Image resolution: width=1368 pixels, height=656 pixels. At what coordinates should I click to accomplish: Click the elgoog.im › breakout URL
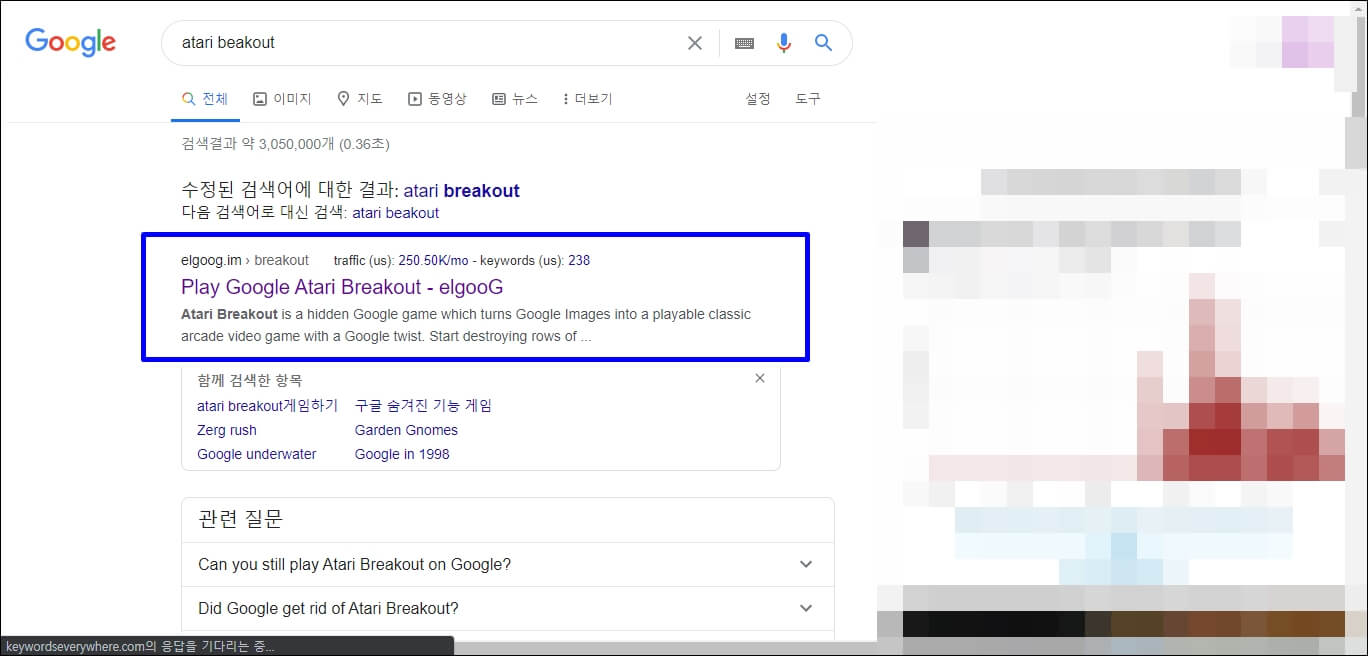[x=245, y=260]
